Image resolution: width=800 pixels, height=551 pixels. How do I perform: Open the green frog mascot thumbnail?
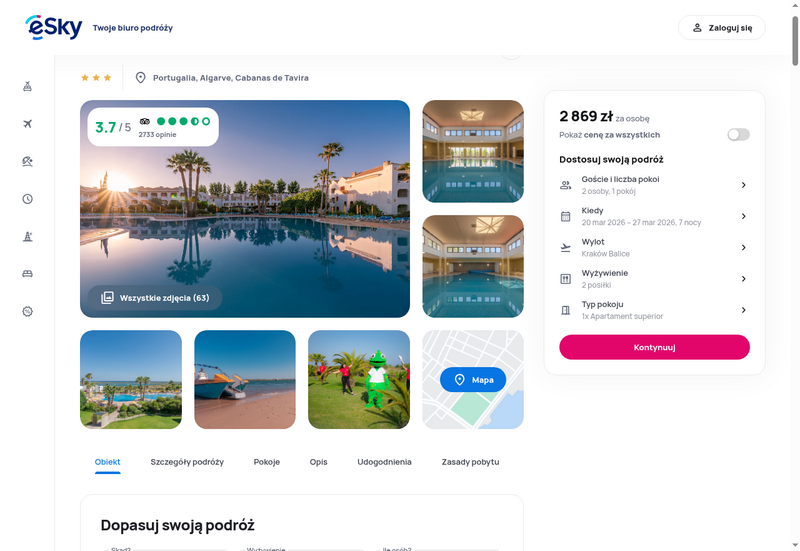point(359,380)
